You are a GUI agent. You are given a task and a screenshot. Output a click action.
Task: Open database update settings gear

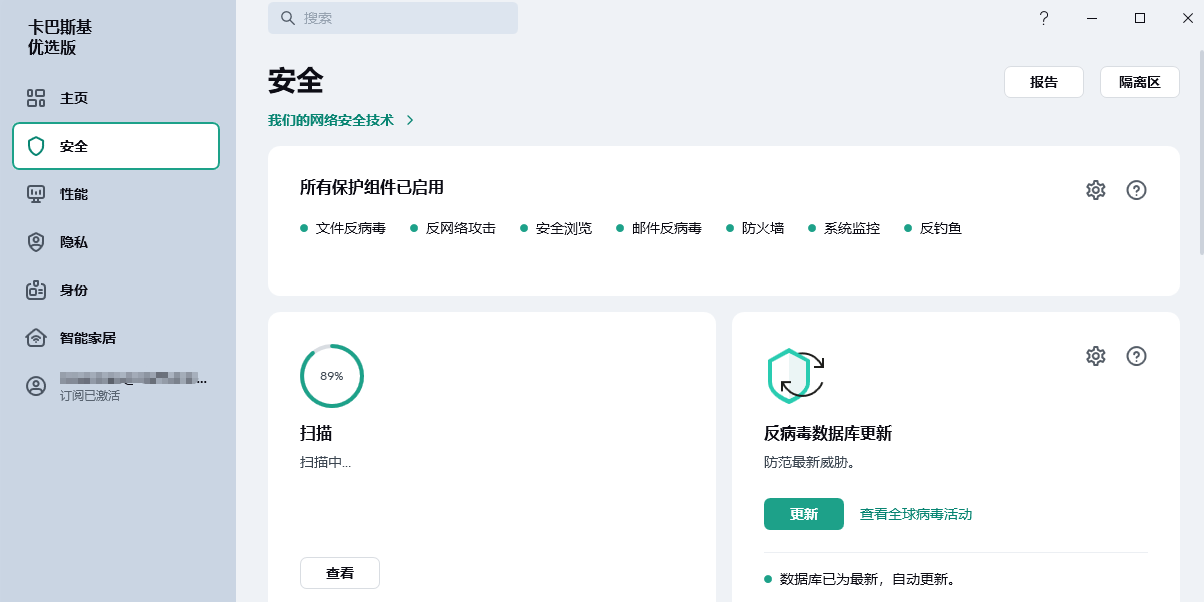click(x=1096, y=356)
